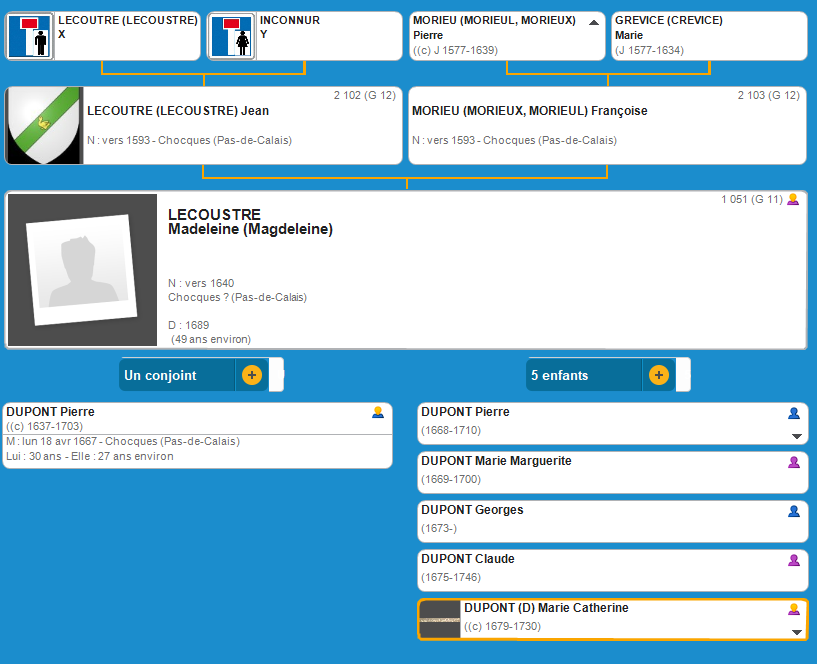The height and width of the screenshot is (664, 817).
Task: Click the blue person icon for Georges DUPONT
Action: point(794,511)
